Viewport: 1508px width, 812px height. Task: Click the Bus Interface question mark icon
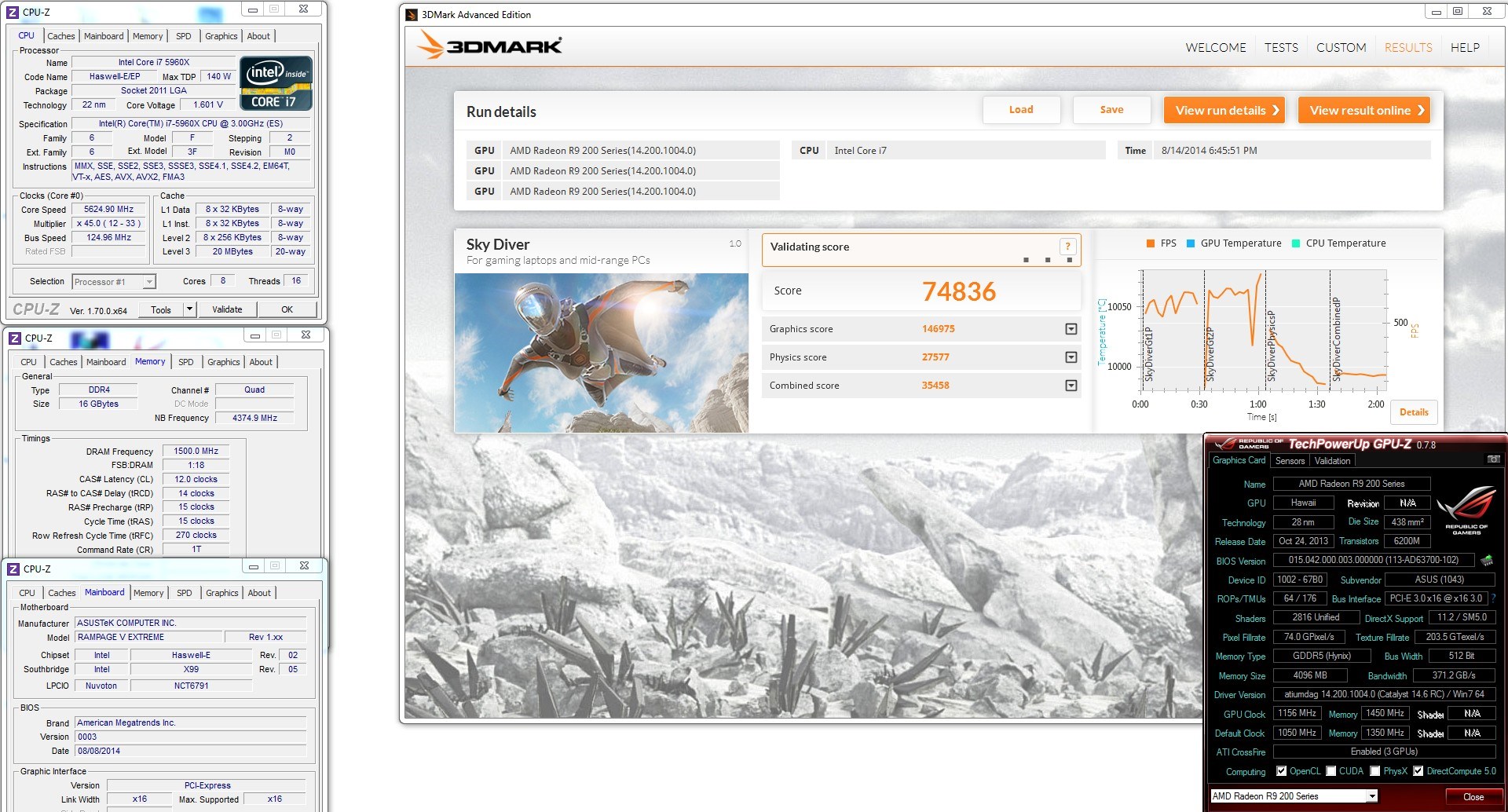(1493, 598)
